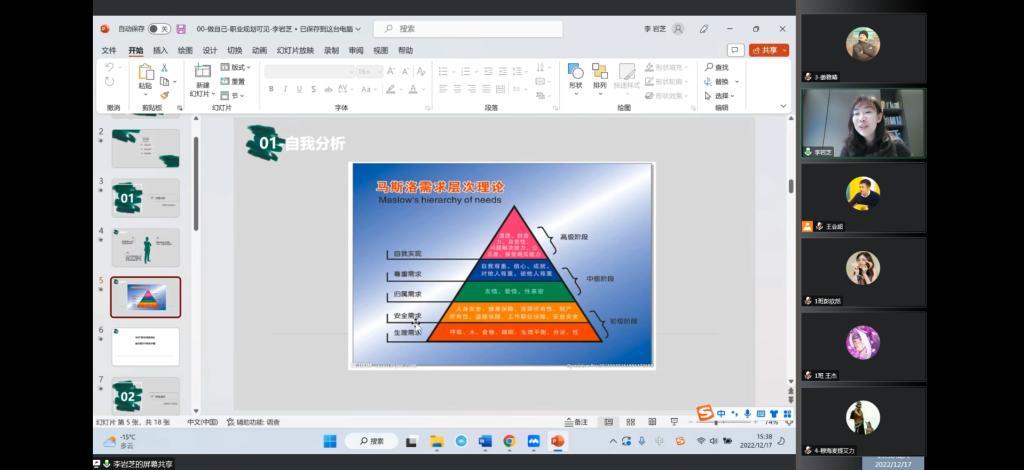This screenshot has height=470, width=1024.
Task: Expand the Select (选择) dropdown
Action: [721, 96]
